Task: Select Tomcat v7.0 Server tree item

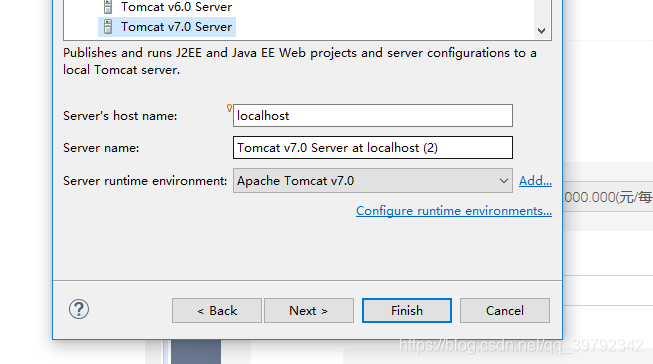Action: pos(167,27)
